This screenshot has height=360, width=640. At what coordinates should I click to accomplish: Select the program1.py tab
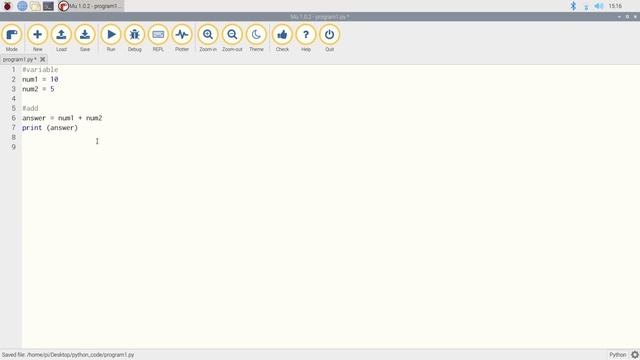coord(19,60)
